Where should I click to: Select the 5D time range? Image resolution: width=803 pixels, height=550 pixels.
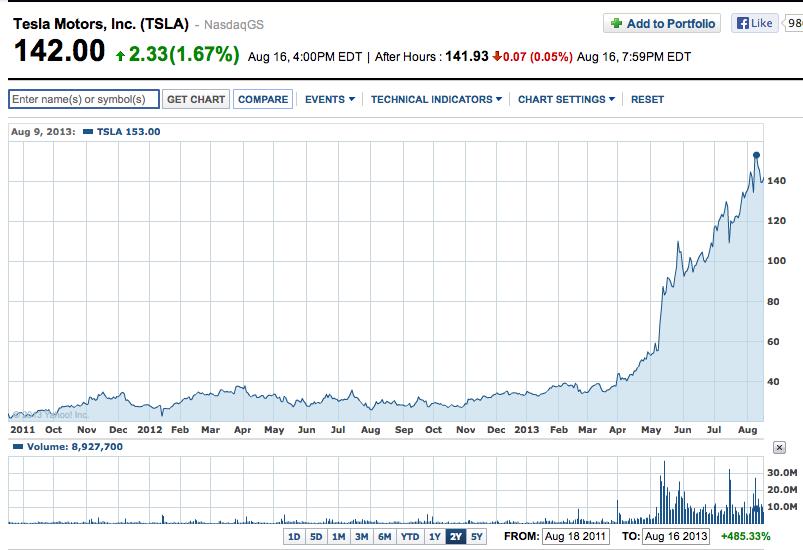click(x=316, y=537)
